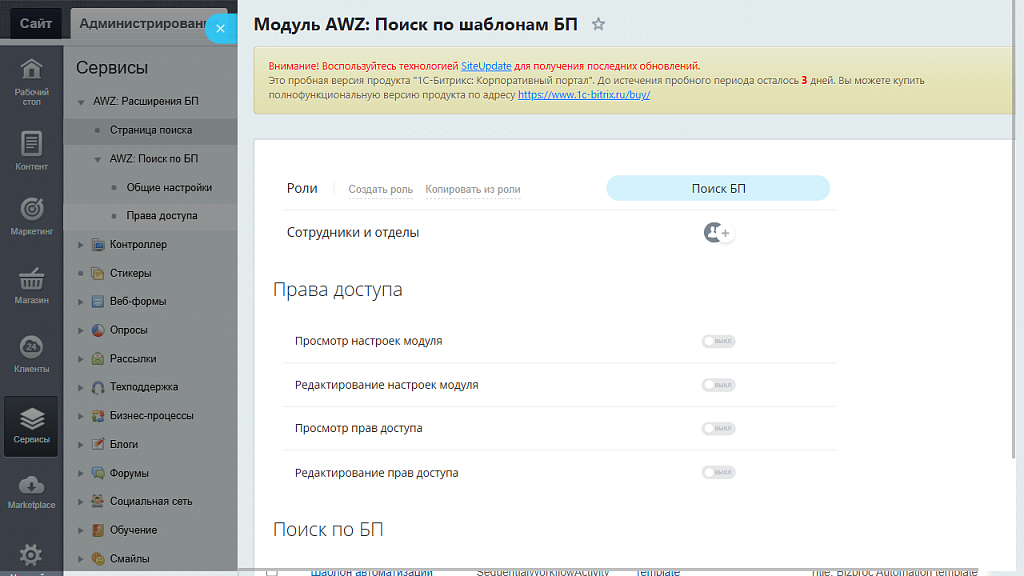Toggle Просмотр настроек модуля permission

point(718,341)
